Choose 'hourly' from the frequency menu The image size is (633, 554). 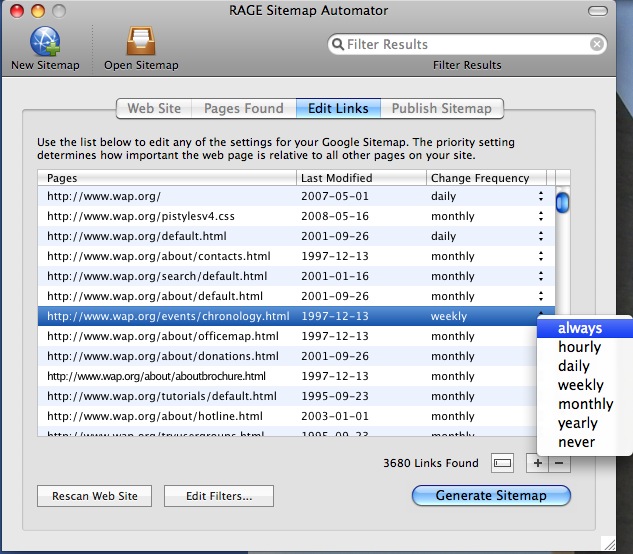585,347
